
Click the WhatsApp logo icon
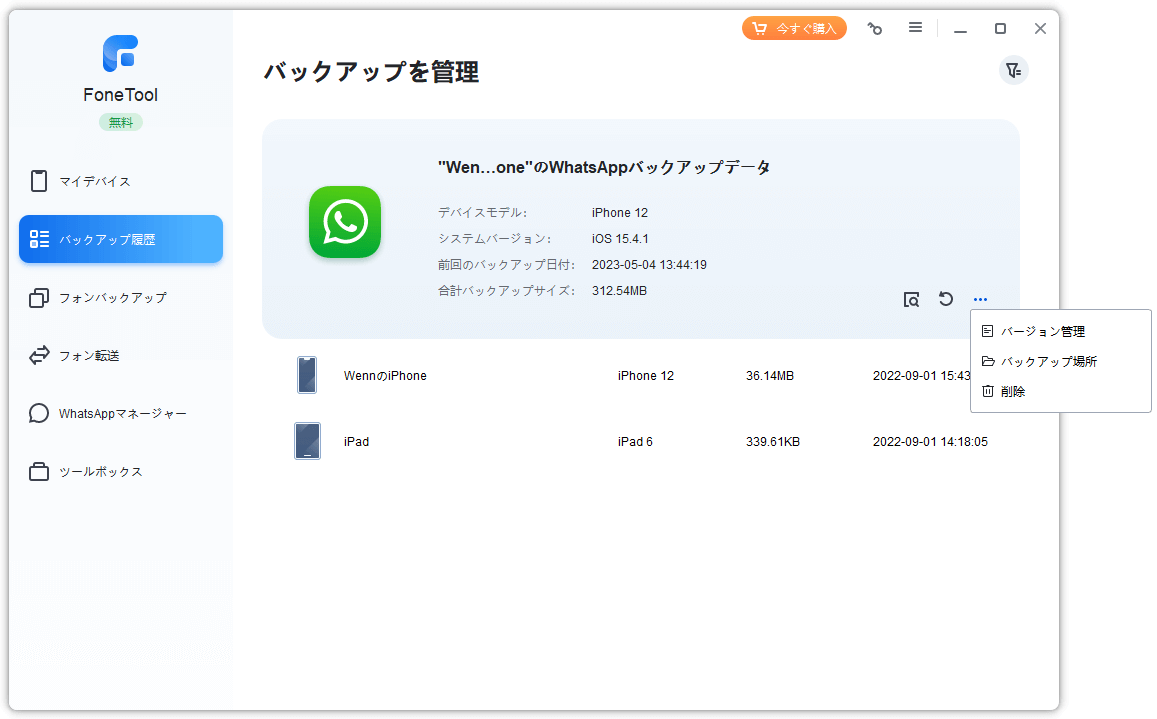pos(345,222)
